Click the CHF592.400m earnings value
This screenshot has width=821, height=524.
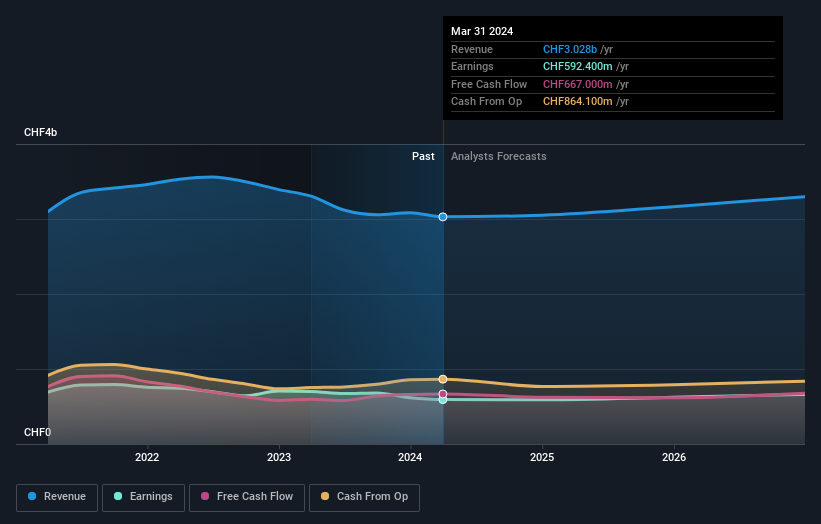click(578, 66)
